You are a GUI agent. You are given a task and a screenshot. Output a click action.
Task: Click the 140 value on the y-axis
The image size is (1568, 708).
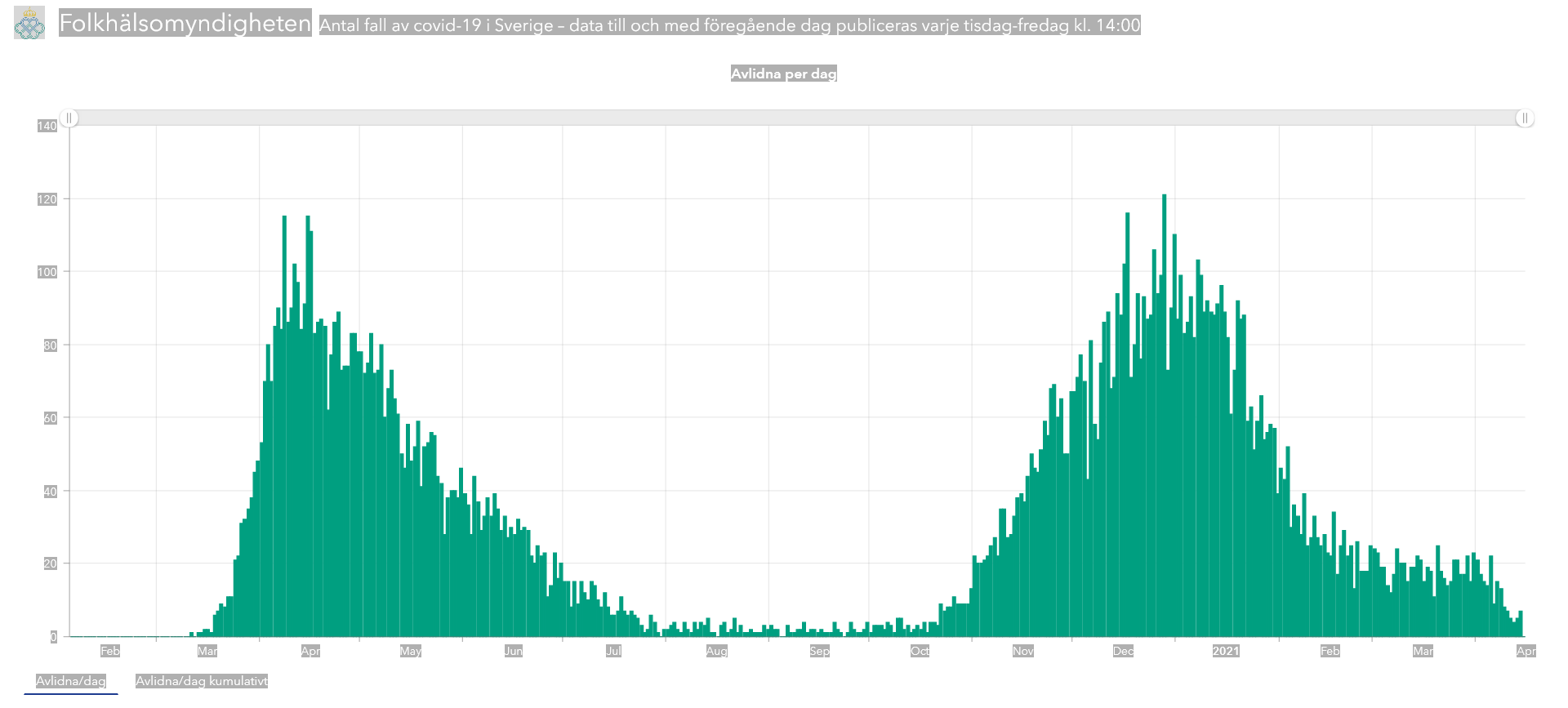tap(47, 126)
